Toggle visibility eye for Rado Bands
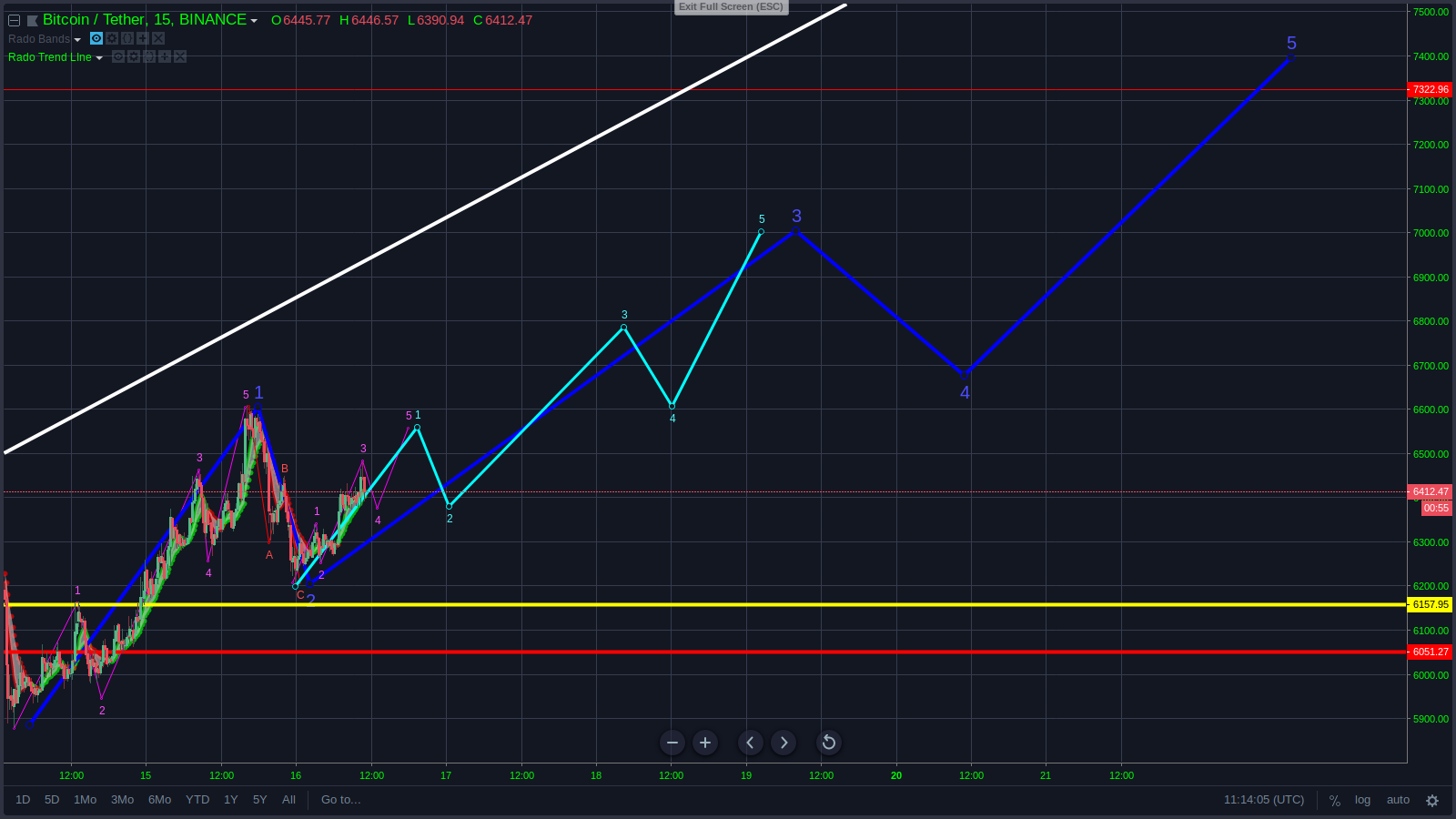 [x=96, y=38]
